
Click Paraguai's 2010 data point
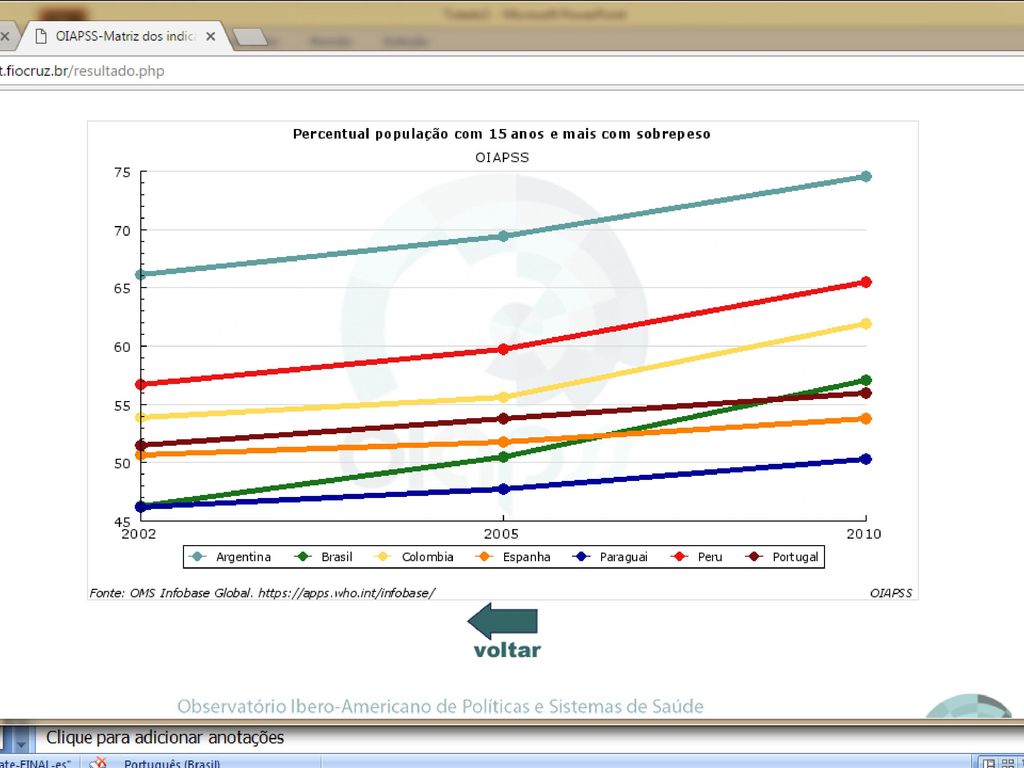(866, 459)
